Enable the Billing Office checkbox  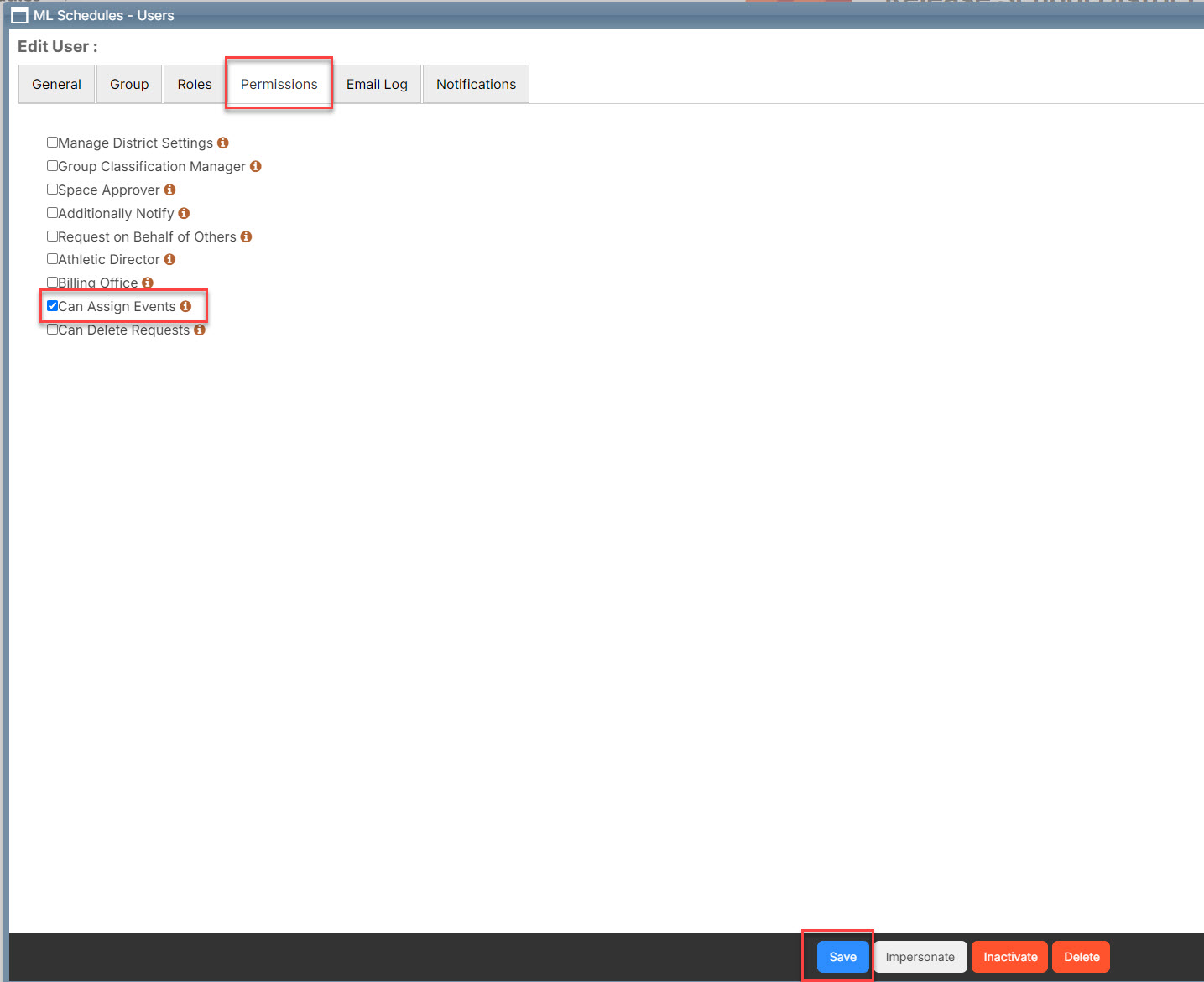[x=52, y=282]
